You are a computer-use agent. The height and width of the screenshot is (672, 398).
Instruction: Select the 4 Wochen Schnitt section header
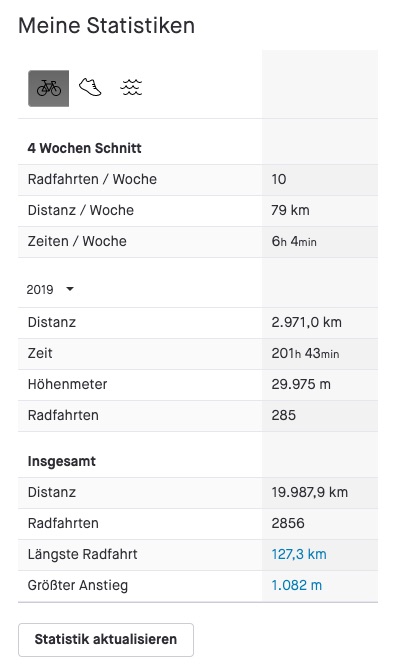click(84, 148)
